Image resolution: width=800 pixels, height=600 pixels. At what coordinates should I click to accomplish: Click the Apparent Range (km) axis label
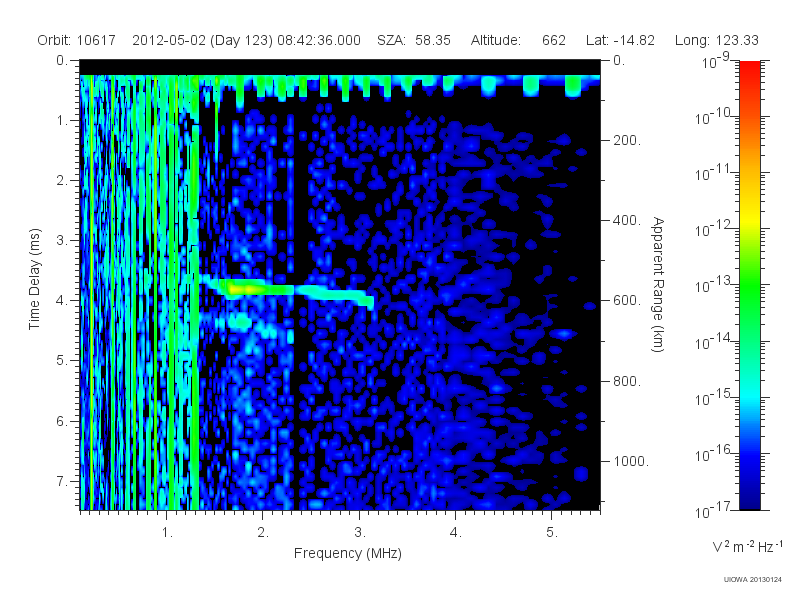(x=658, y=284)
